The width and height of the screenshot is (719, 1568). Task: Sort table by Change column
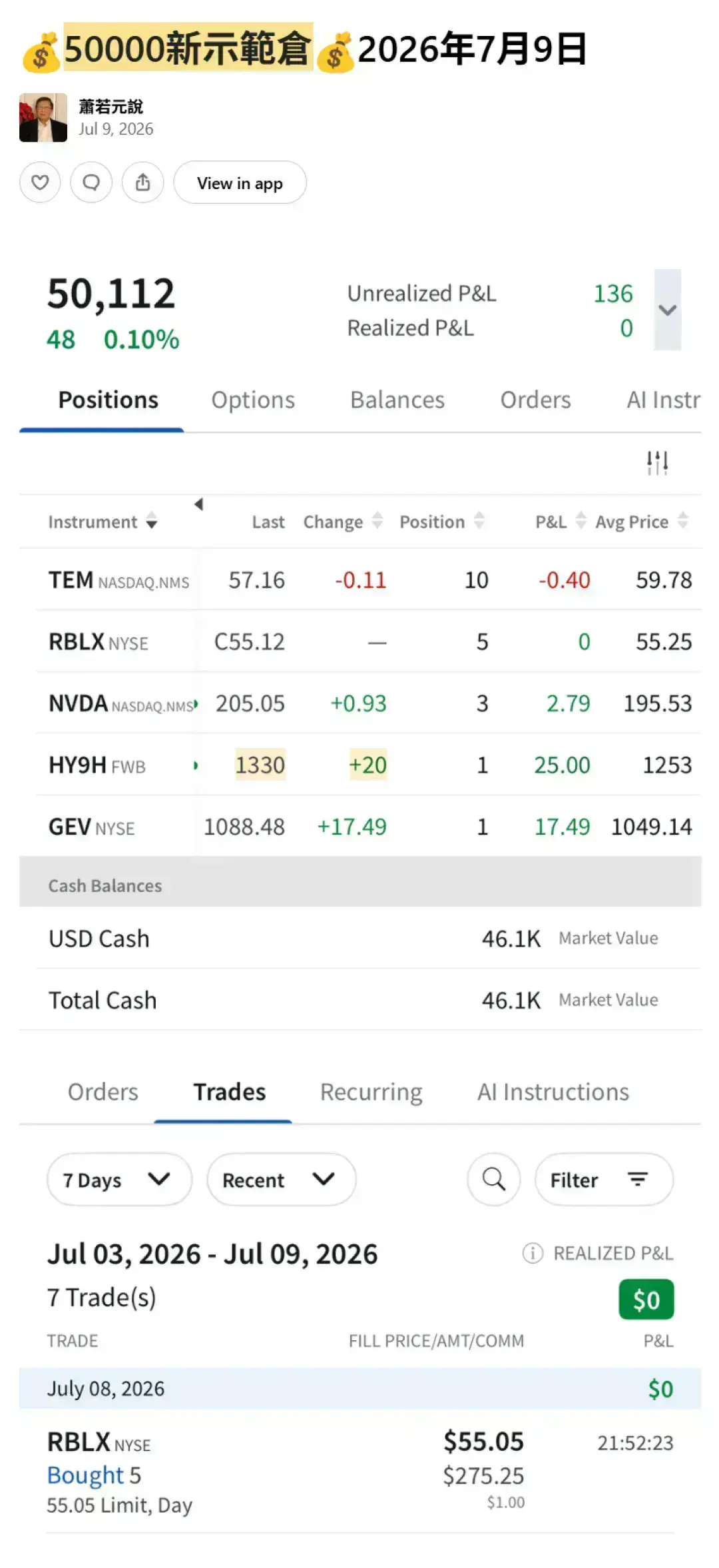click(x=377, y=520)
